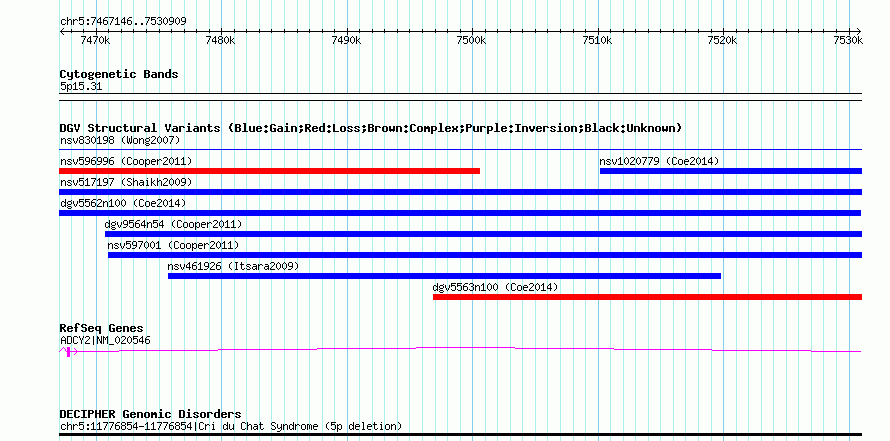Click the 7480k ruler tick label

[220, 40]
